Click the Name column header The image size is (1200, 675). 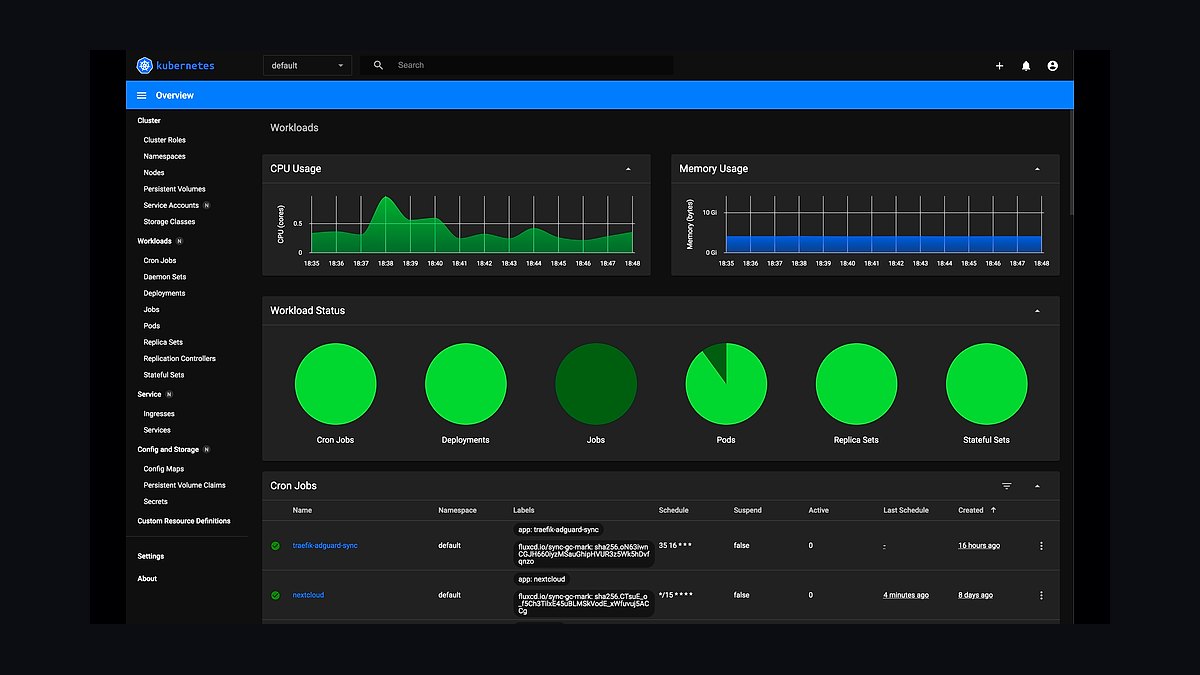click(x=302, y=510)
